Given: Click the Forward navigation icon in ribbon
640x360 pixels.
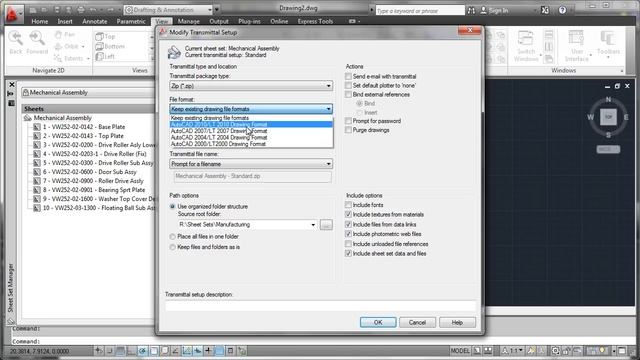Looking at the screenshot, I should pos(37,39).
